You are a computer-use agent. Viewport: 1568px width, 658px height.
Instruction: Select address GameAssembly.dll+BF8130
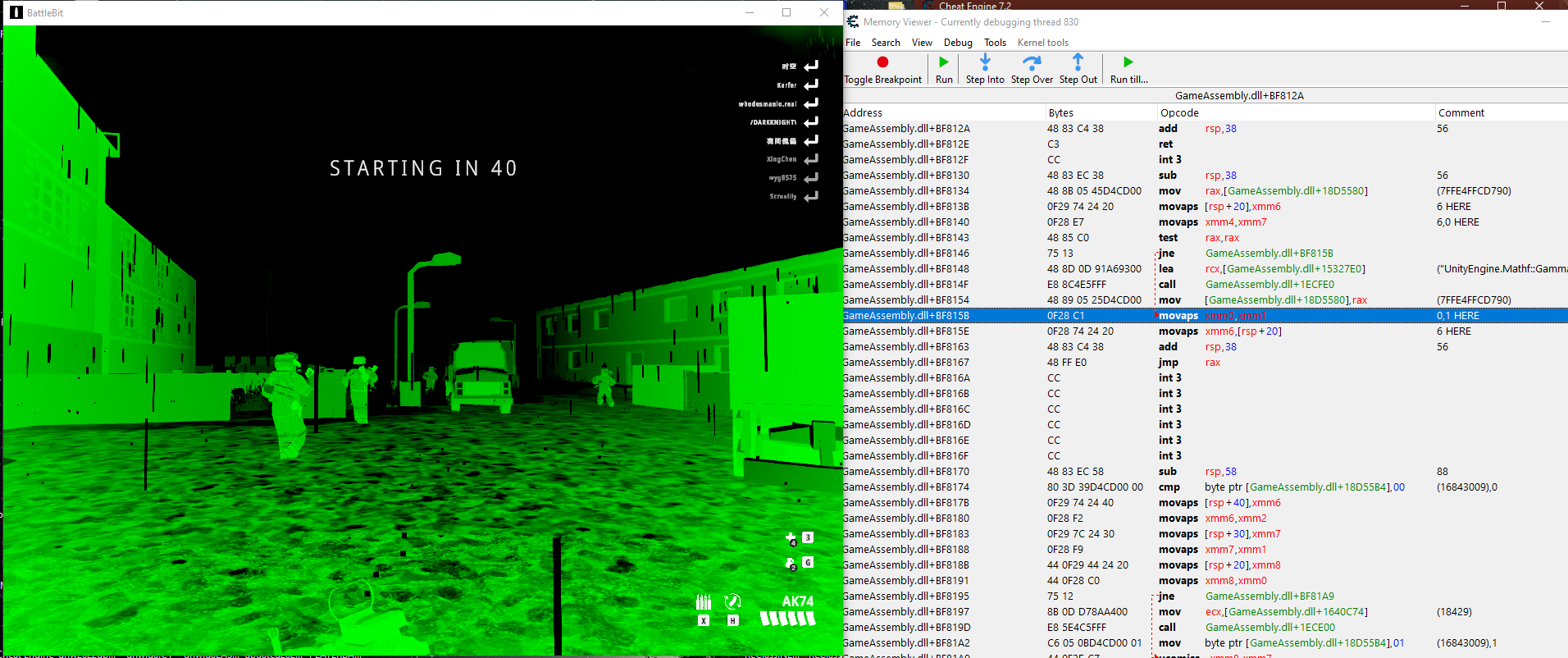(906, 176)
